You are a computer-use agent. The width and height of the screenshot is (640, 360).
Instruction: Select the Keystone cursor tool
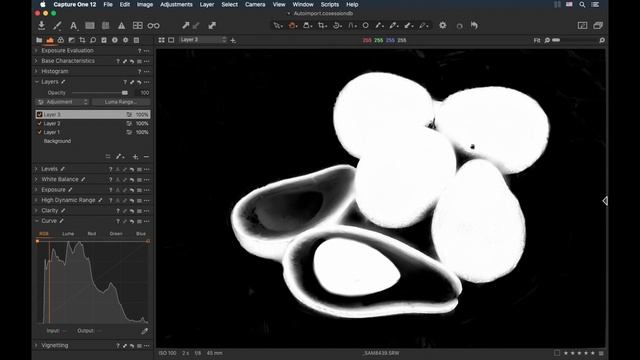(352, 25)
